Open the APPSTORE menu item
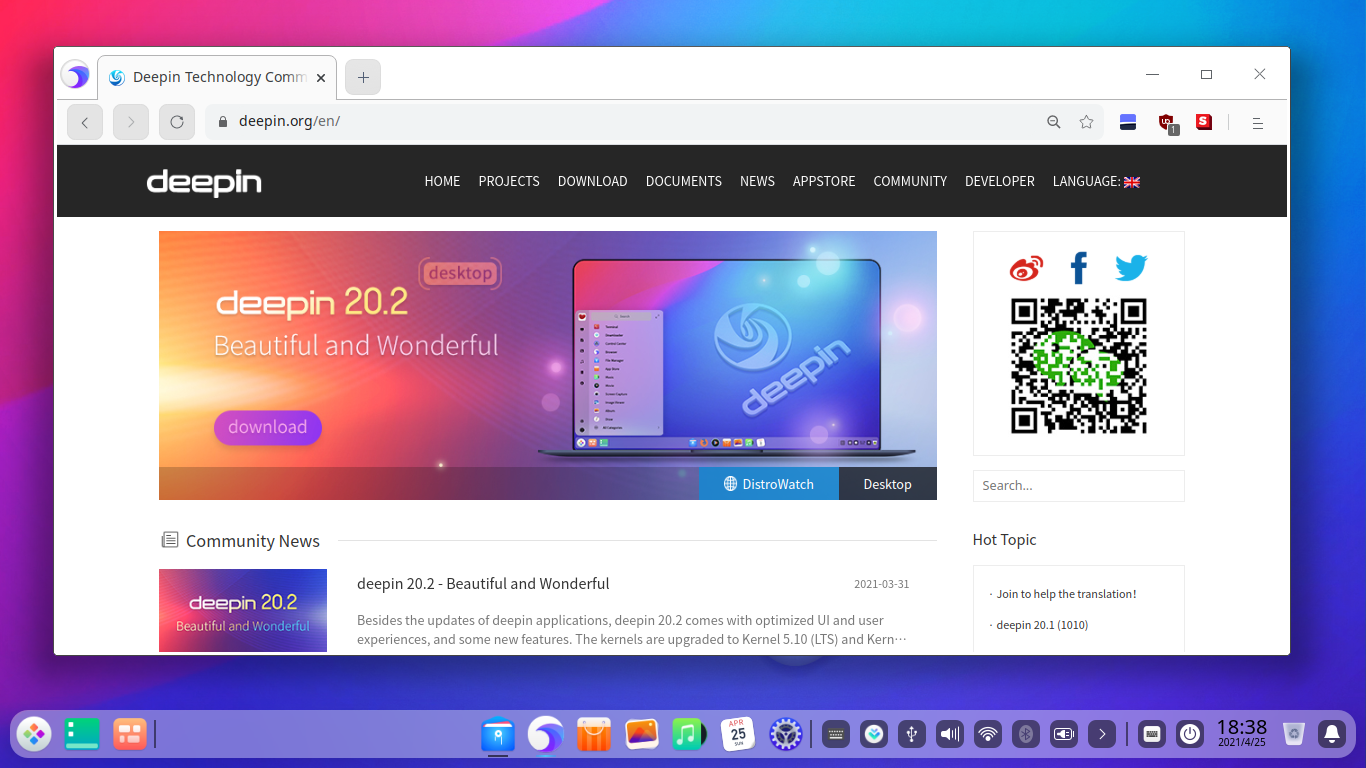The width and height of the screenshot is (1366, 768). [x=824, y=181]
